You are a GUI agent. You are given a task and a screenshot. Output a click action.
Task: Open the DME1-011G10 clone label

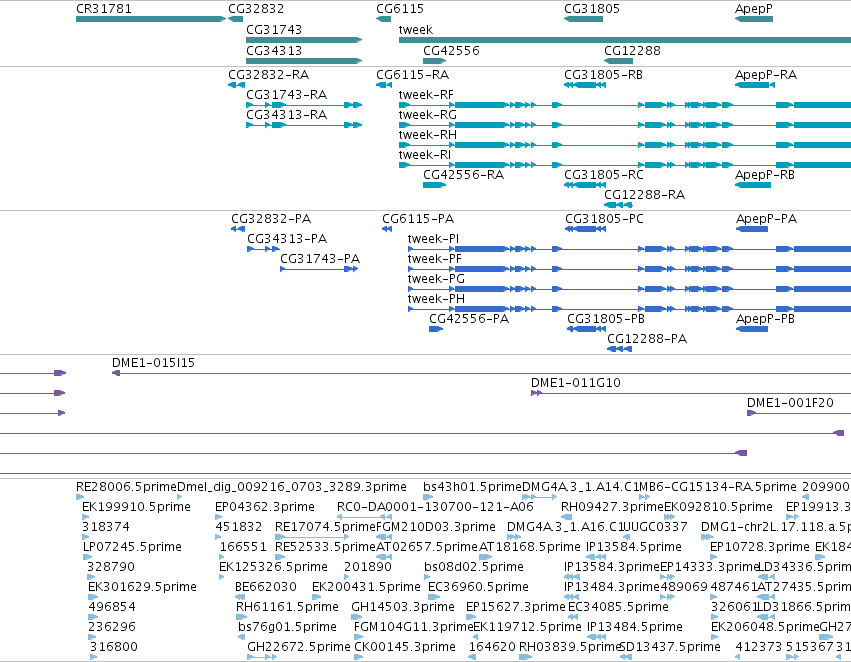[576, 383]
